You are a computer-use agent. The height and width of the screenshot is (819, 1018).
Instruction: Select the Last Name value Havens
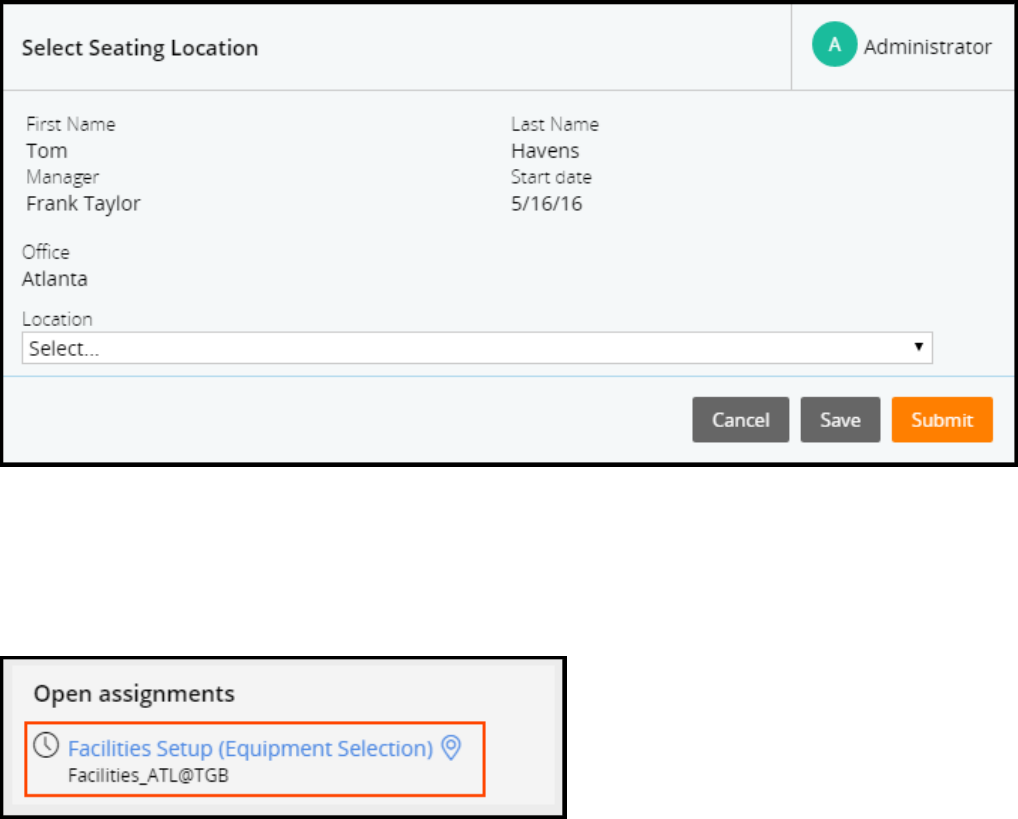(x=545, y=151)
